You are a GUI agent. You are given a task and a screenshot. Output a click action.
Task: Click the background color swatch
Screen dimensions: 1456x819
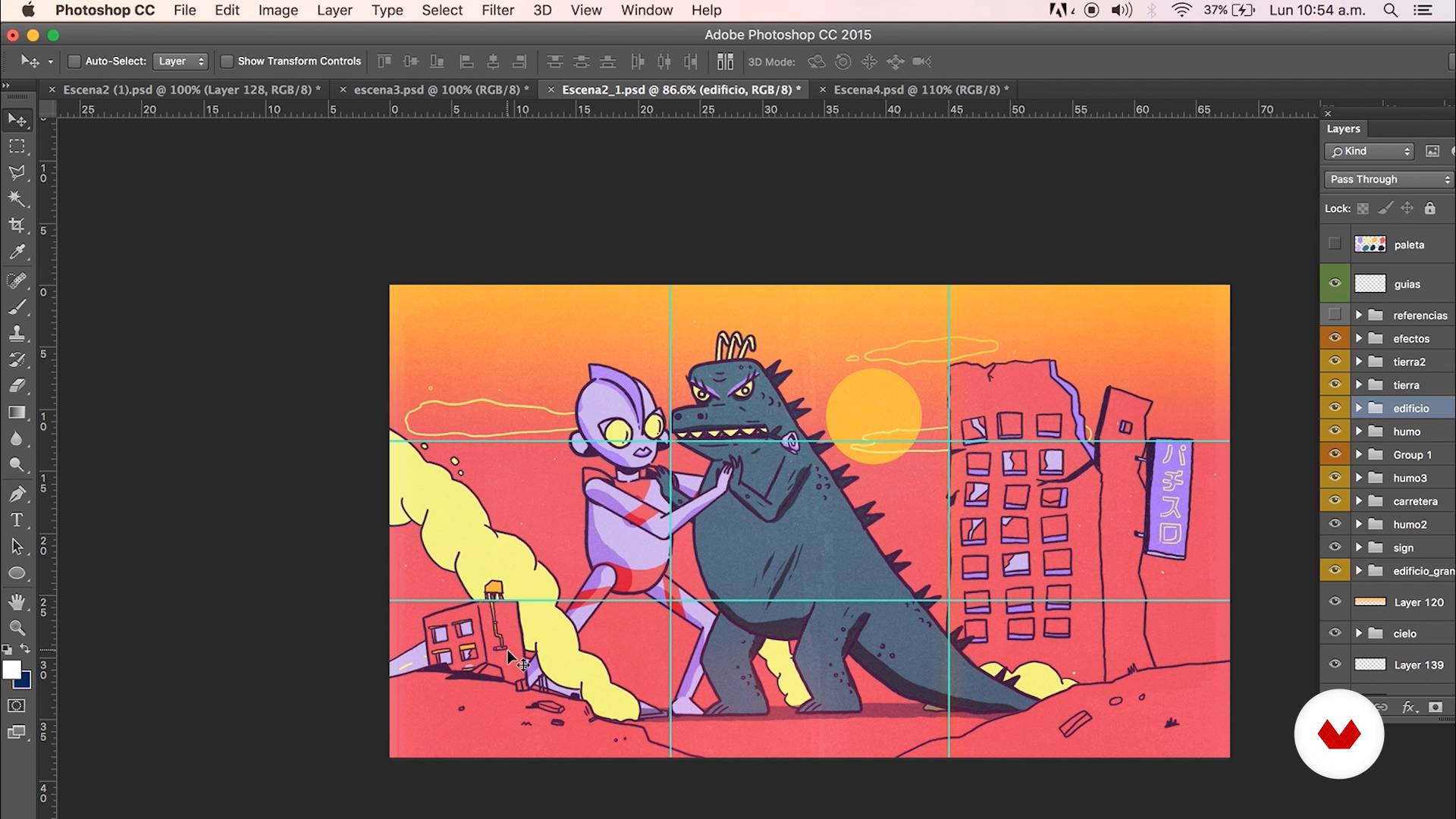click(25, 682)
